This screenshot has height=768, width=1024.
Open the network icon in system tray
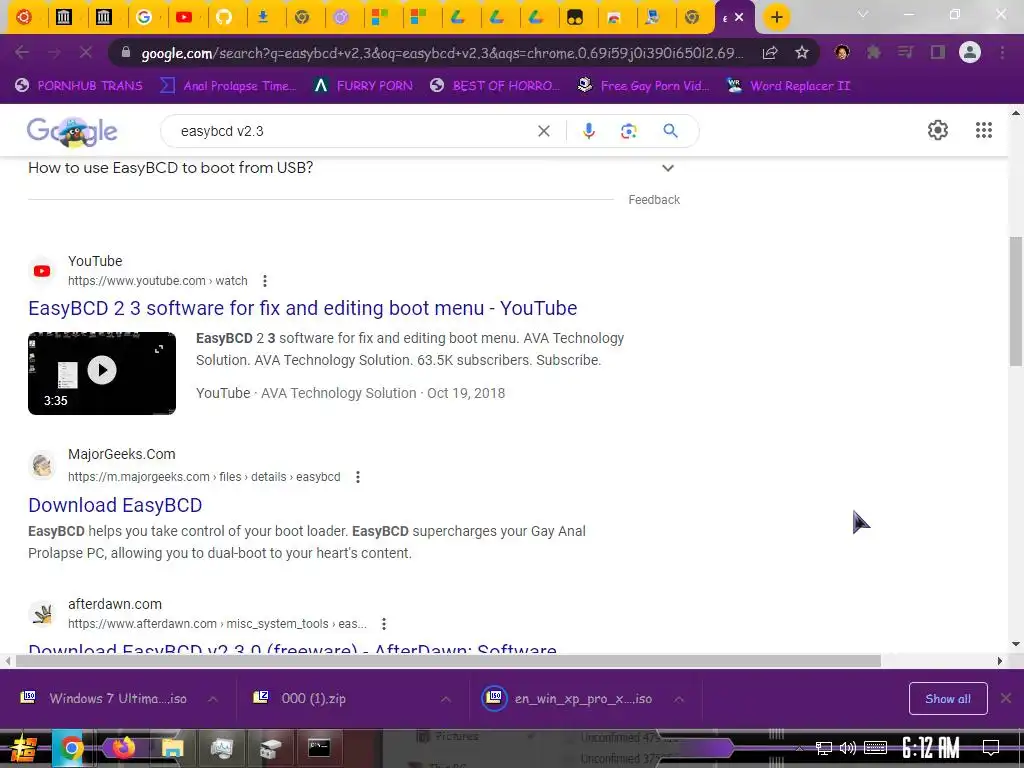pos(824,748)
